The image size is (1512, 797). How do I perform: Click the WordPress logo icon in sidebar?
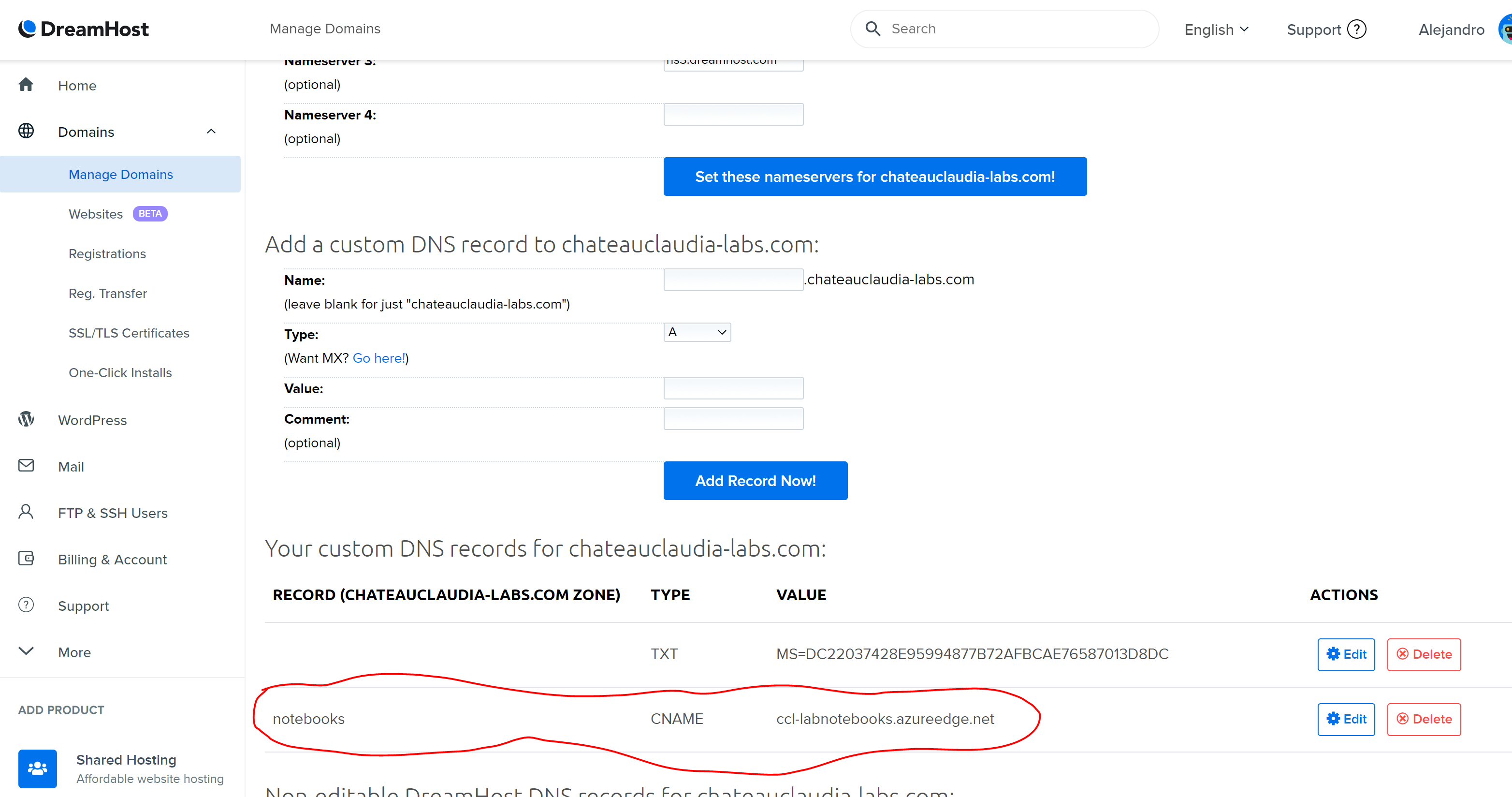point(26,419)
